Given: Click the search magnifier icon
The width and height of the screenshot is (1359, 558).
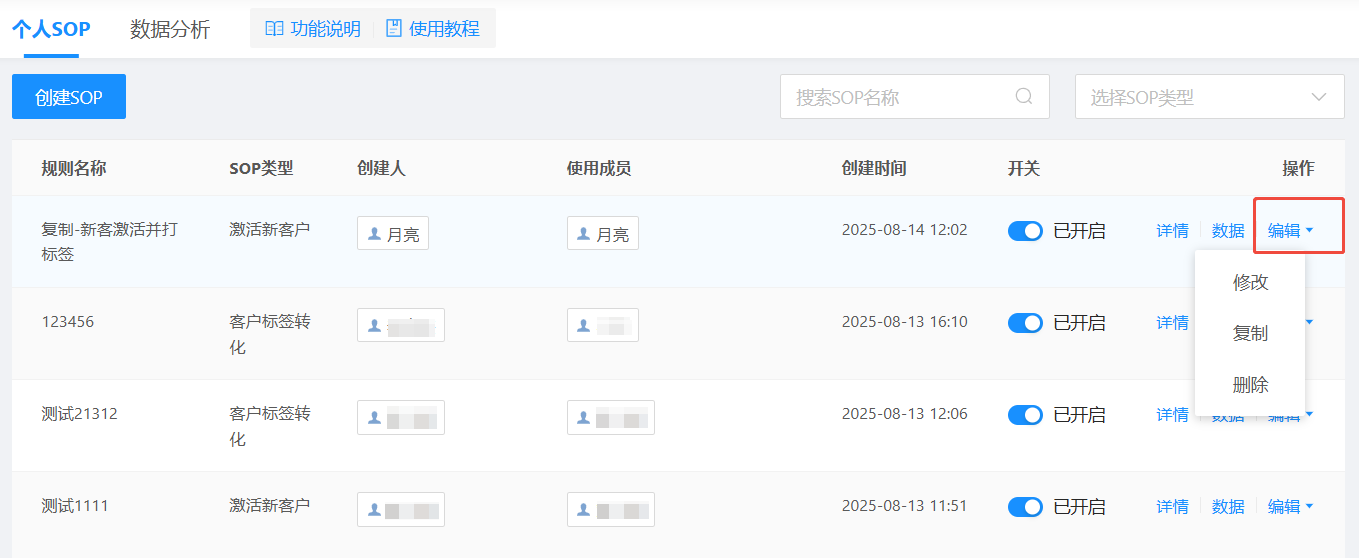Looking at the screenshot, I should tap(1024, 97).
